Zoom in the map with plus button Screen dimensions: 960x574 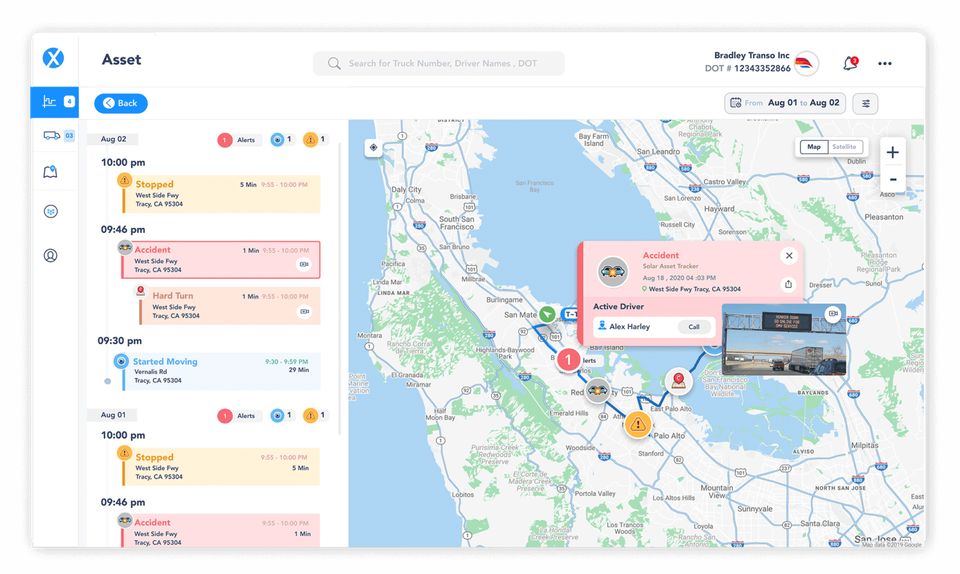pos(893,152)
